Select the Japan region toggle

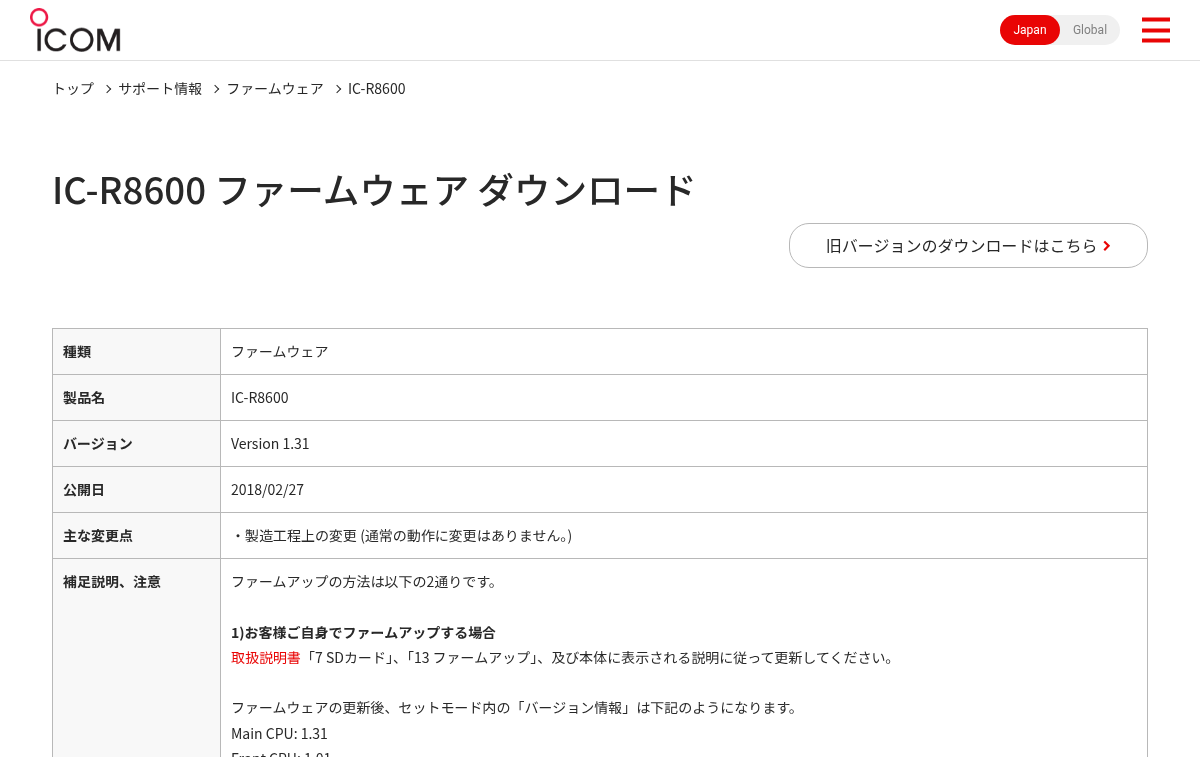tap(1030, 30)
